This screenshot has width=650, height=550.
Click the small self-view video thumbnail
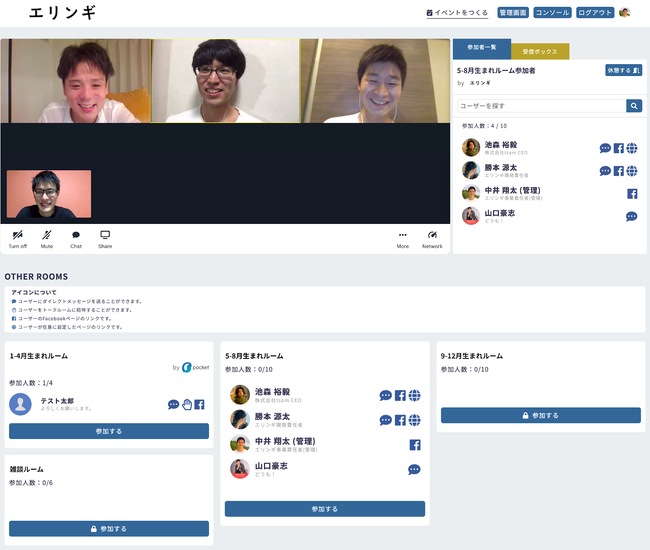[48, 194]
